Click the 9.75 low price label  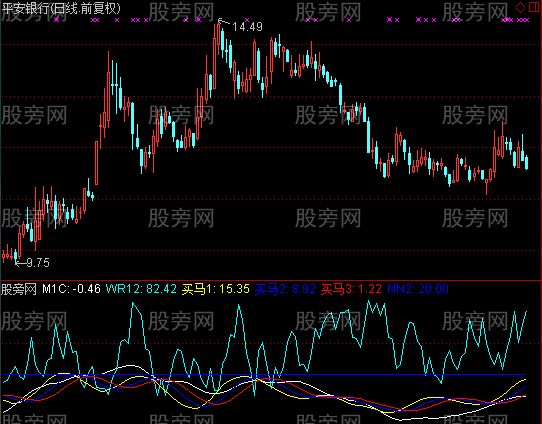[x=38, y=263]
